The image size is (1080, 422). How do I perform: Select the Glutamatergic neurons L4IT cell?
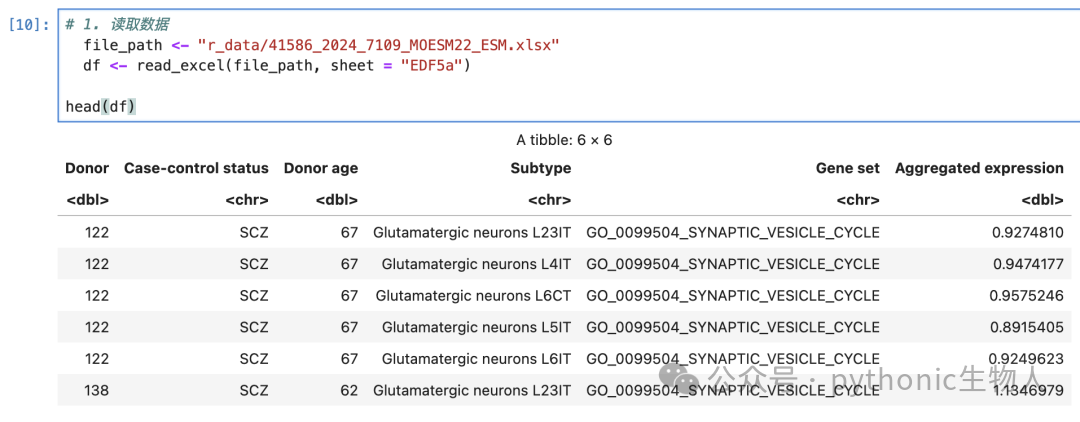click(477, 264)
